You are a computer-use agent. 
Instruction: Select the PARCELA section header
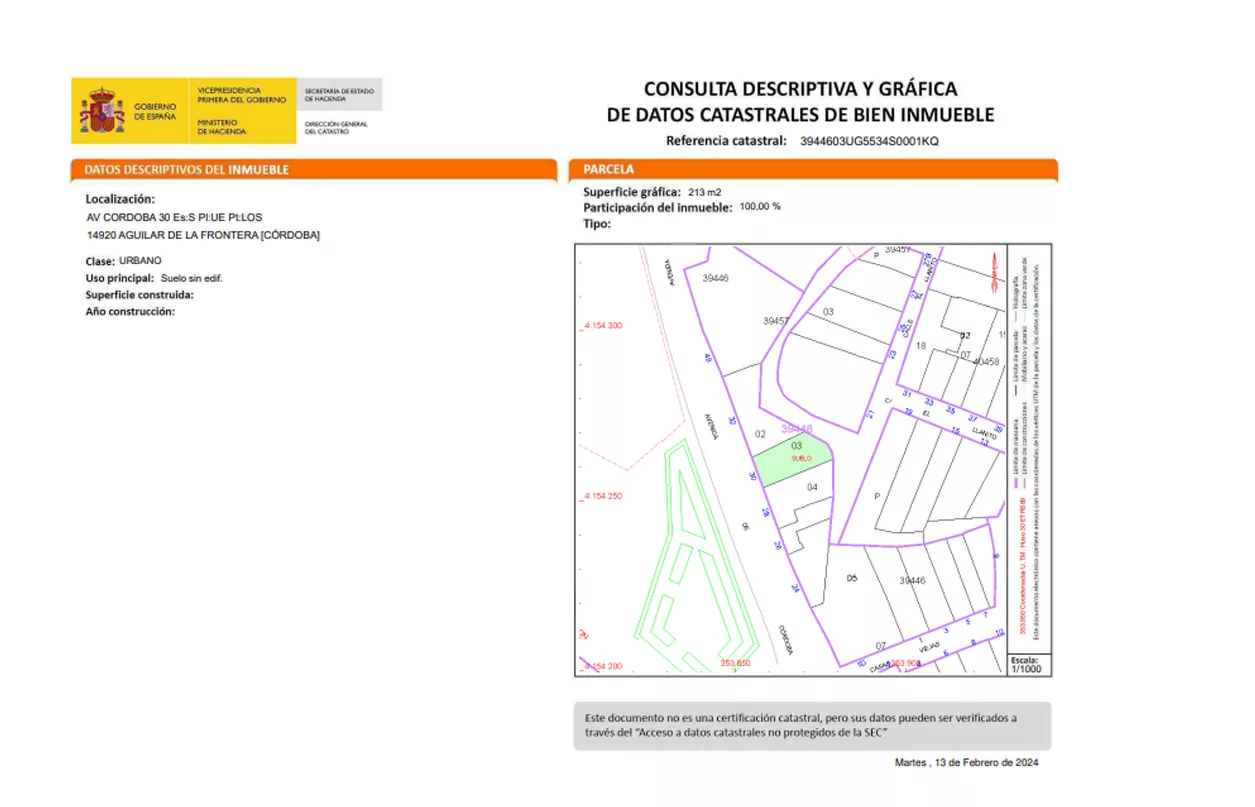point(609,170)
